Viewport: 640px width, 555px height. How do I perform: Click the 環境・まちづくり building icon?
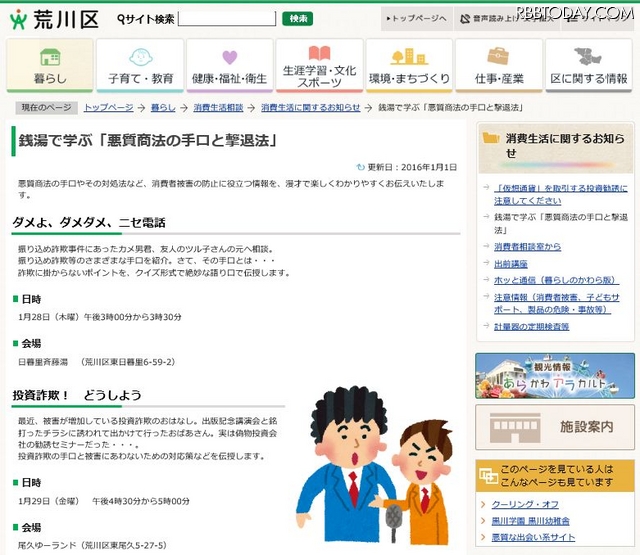coord(409,56)
